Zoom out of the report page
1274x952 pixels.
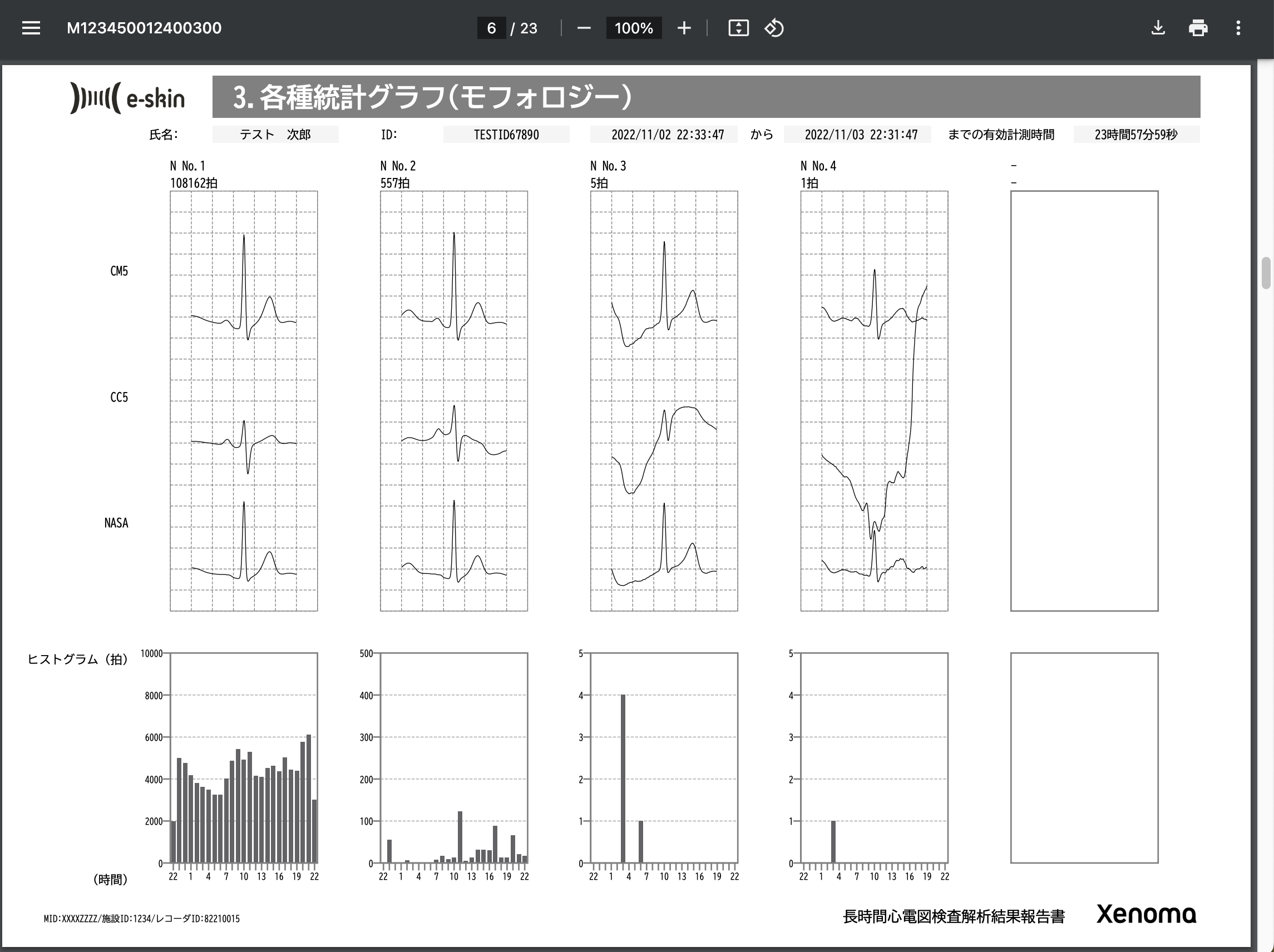click(x=584, y=28)
